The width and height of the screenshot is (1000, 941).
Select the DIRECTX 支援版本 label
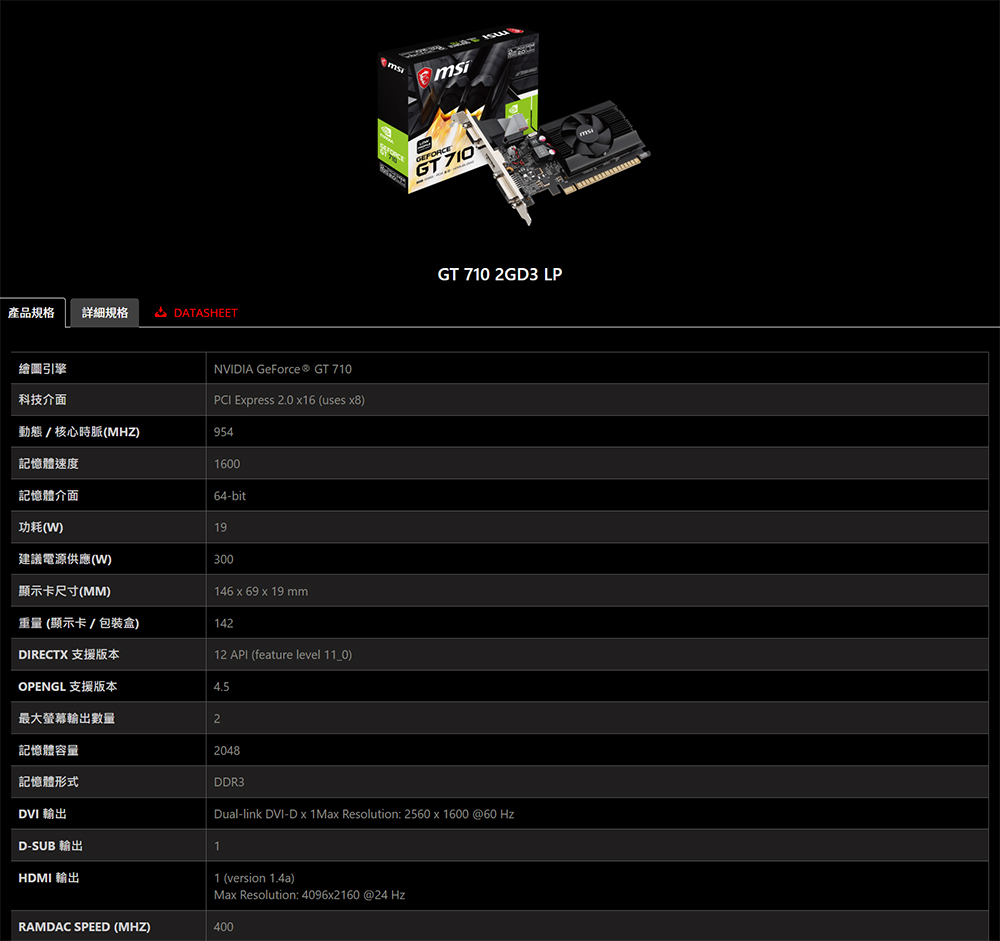68,655
